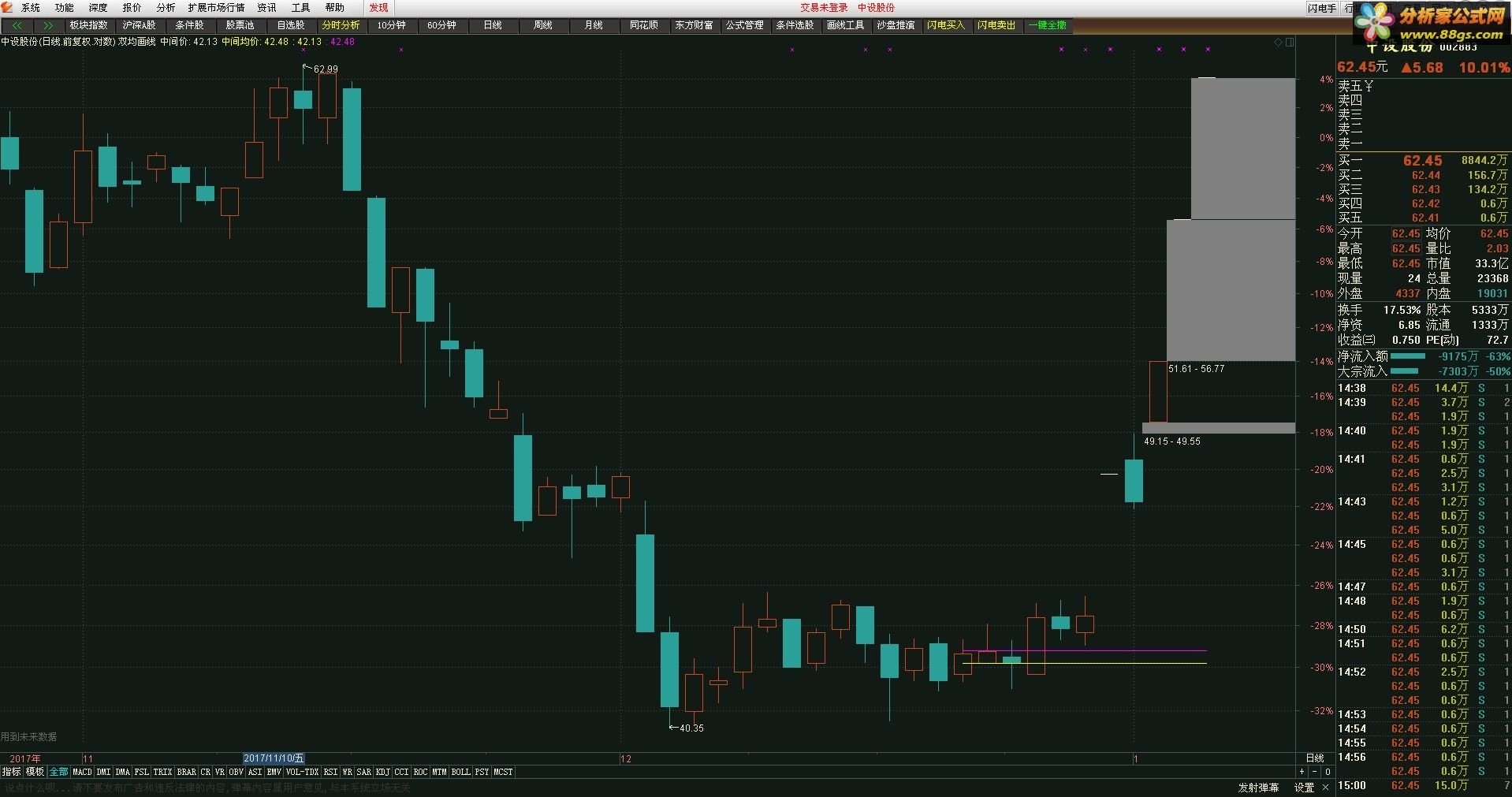Open 条件选股 from the toolbar
1512x797 pixels.
(795, 25)
